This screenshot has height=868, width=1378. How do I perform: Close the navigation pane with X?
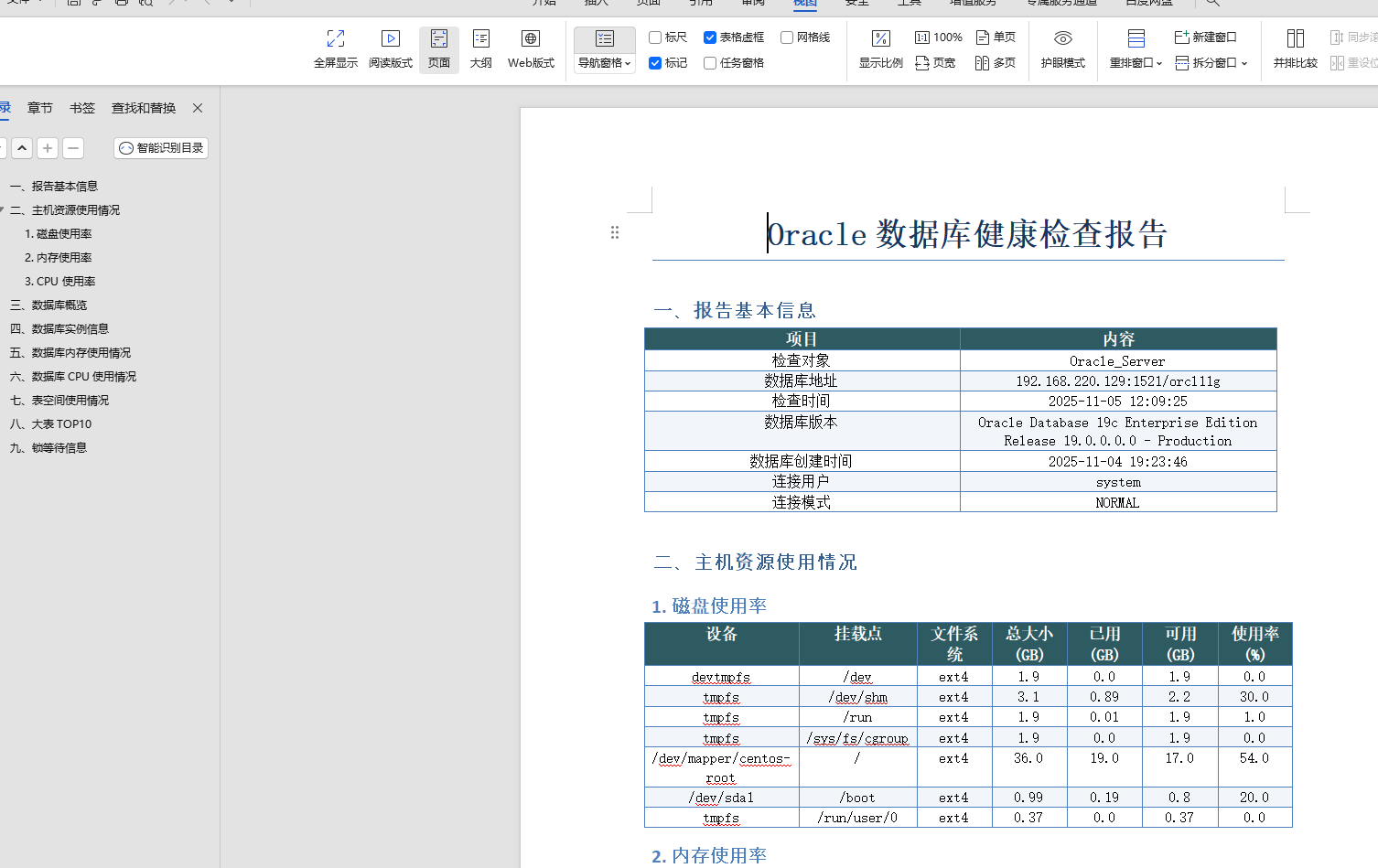pos(198,108)
